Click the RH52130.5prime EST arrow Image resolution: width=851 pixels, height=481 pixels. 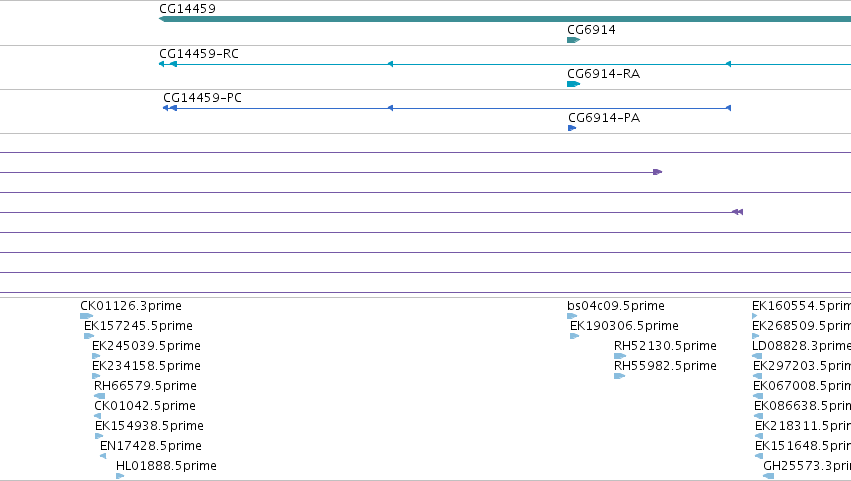pos(620,356)
